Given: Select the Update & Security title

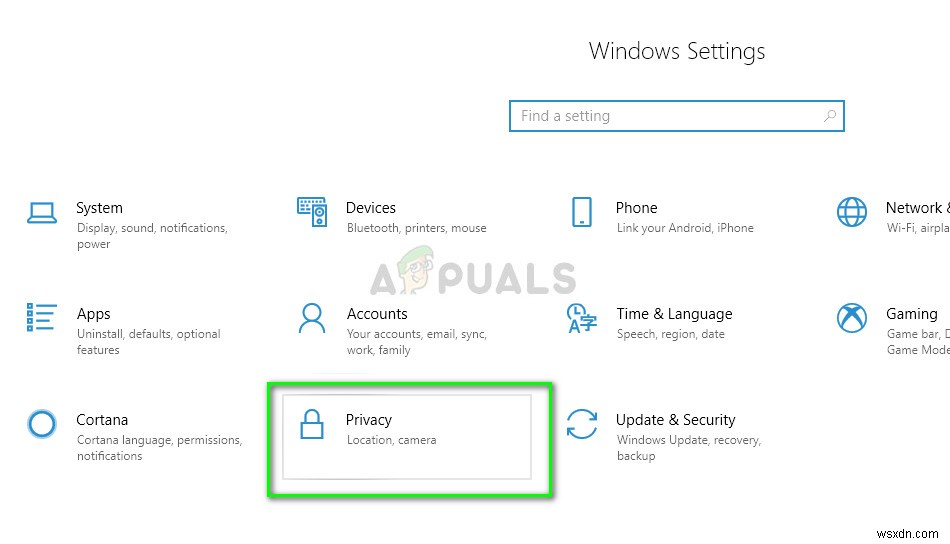Looking at the screenshot, I should [676, 420].
